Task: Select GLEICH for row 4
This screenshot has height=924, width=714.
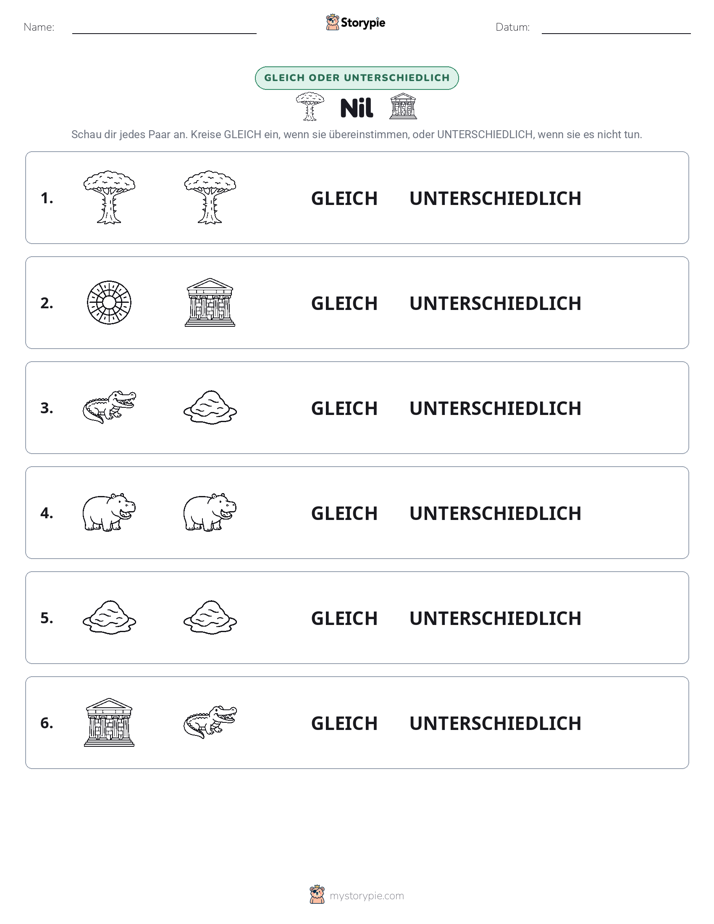Action: click(x=344, y=513)
